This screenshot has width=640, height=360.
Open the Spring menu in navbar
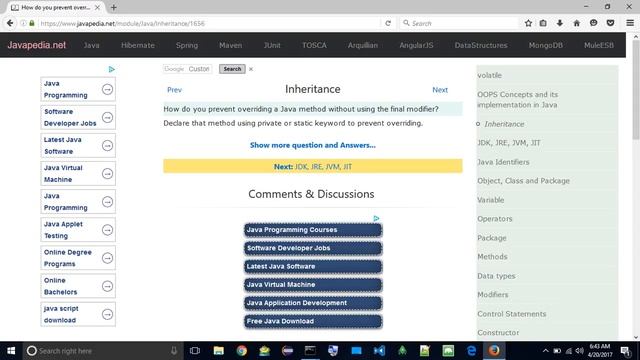tap(187, 45)
